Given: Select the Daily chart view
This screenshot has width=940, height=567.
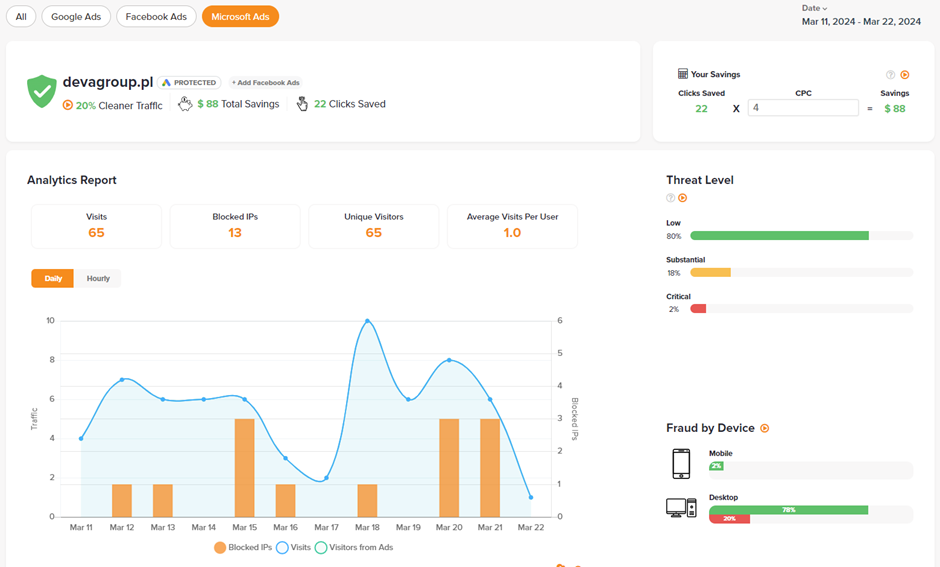Looking at the screenshot, I should point(53,279).
